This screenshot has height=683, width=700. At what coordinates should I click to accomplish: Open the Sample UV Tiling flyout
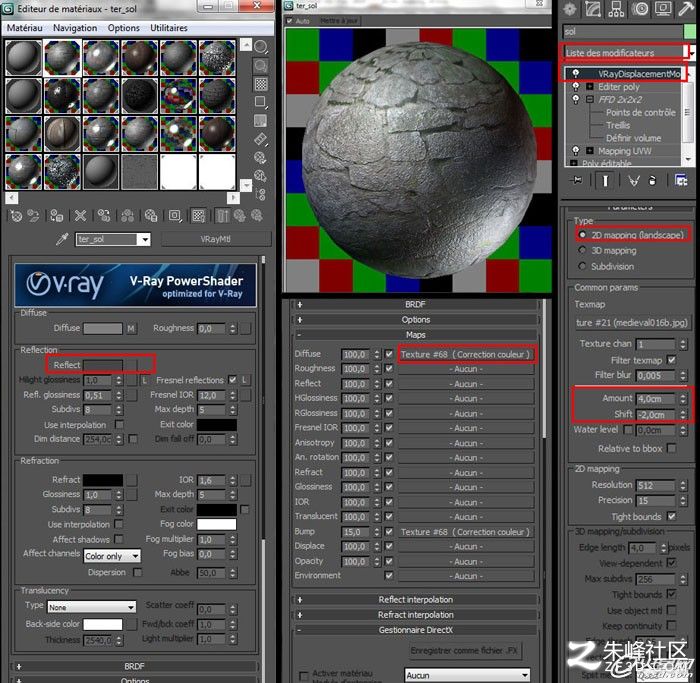261,102
